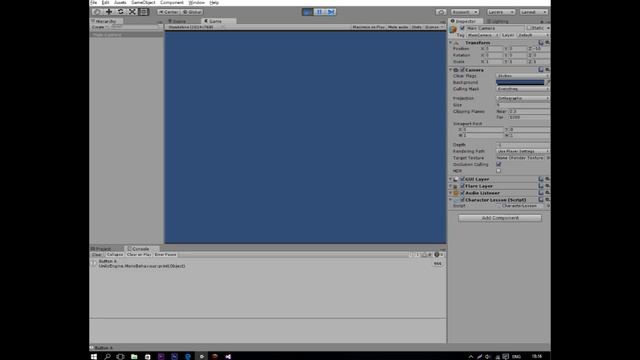Open the Clear Flags dropdown

523,76
